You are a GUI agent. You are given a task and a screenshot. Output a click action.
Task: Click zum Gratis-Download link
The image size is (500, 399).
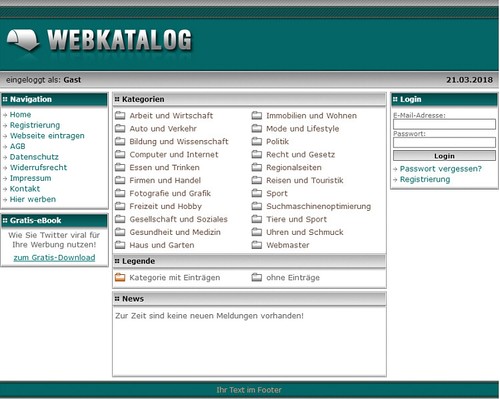[54, 258]
